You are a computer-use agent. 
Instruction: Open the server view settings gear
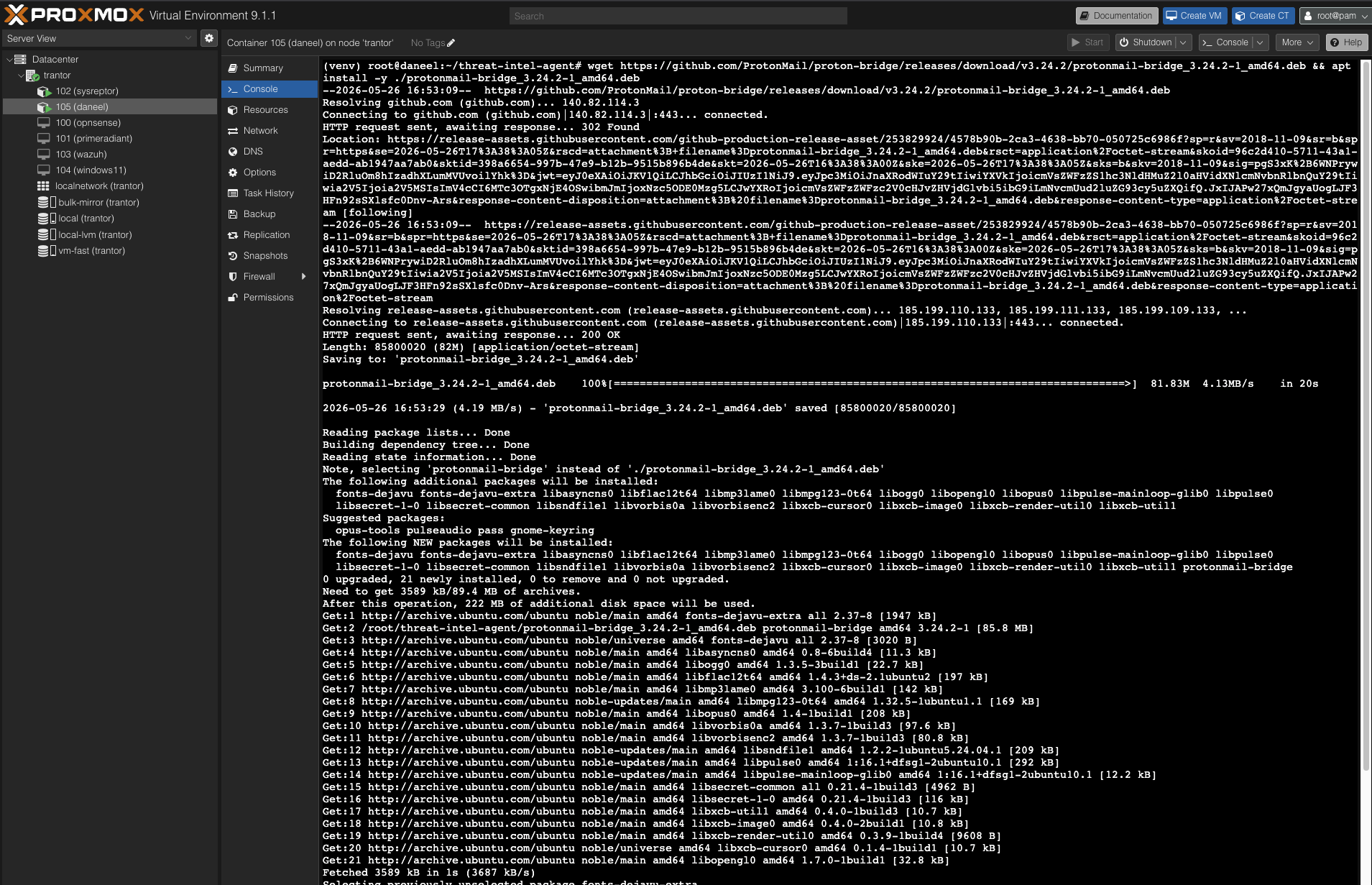pos(209,38)
